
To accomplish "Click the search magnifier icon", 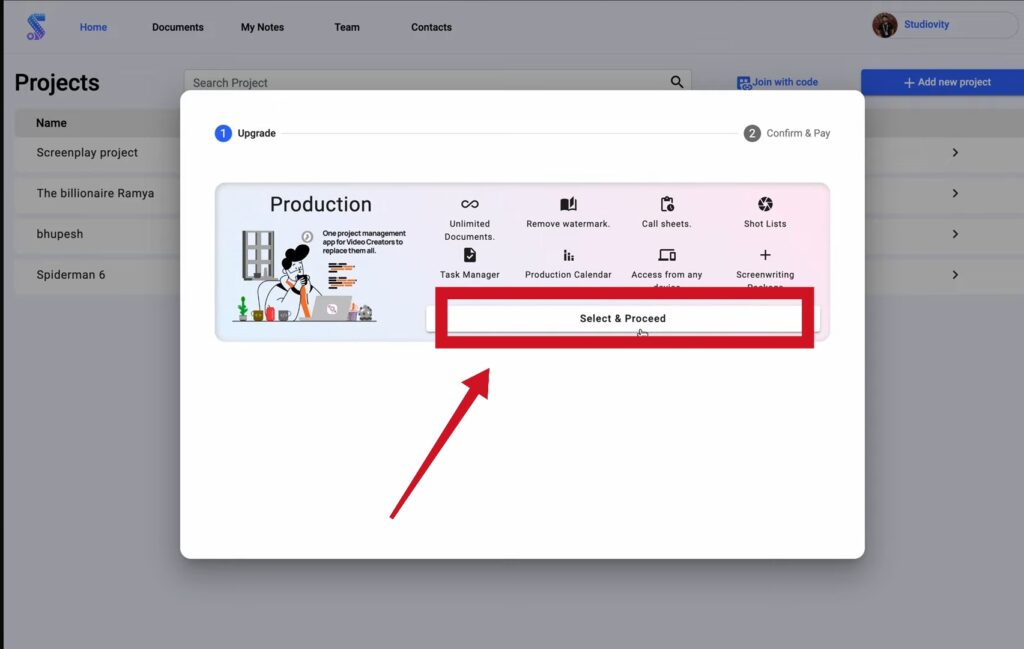I will (677, 82).
